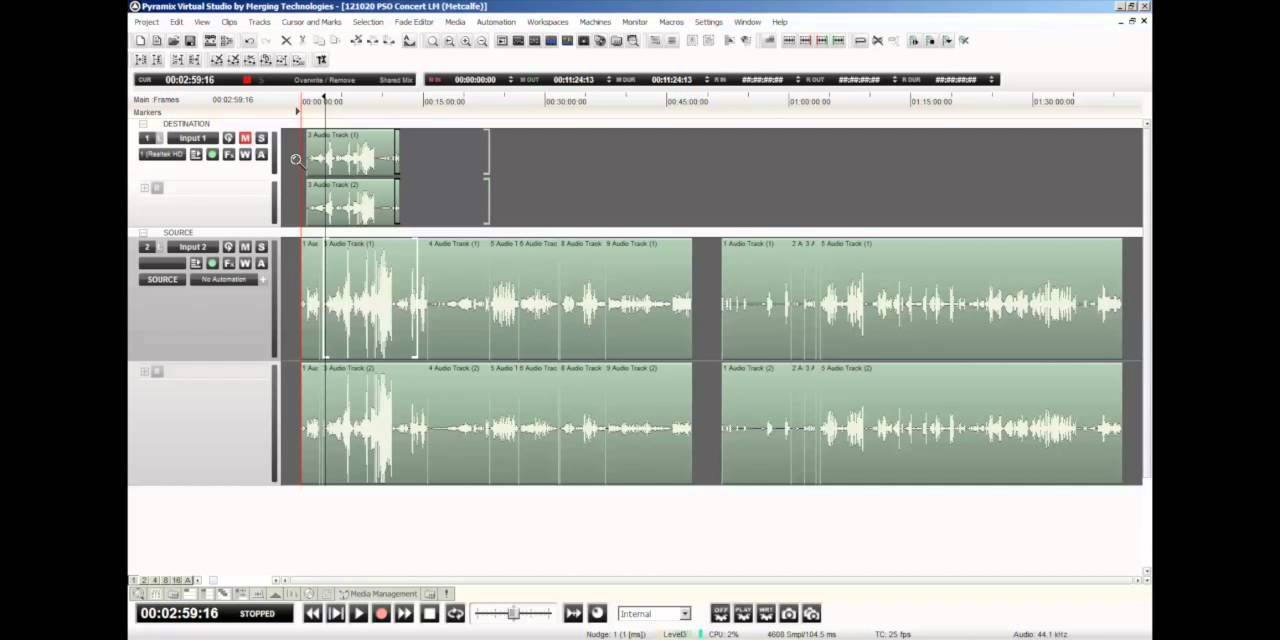Click the round jog wheel icon in the transport bar

[597, 613]
